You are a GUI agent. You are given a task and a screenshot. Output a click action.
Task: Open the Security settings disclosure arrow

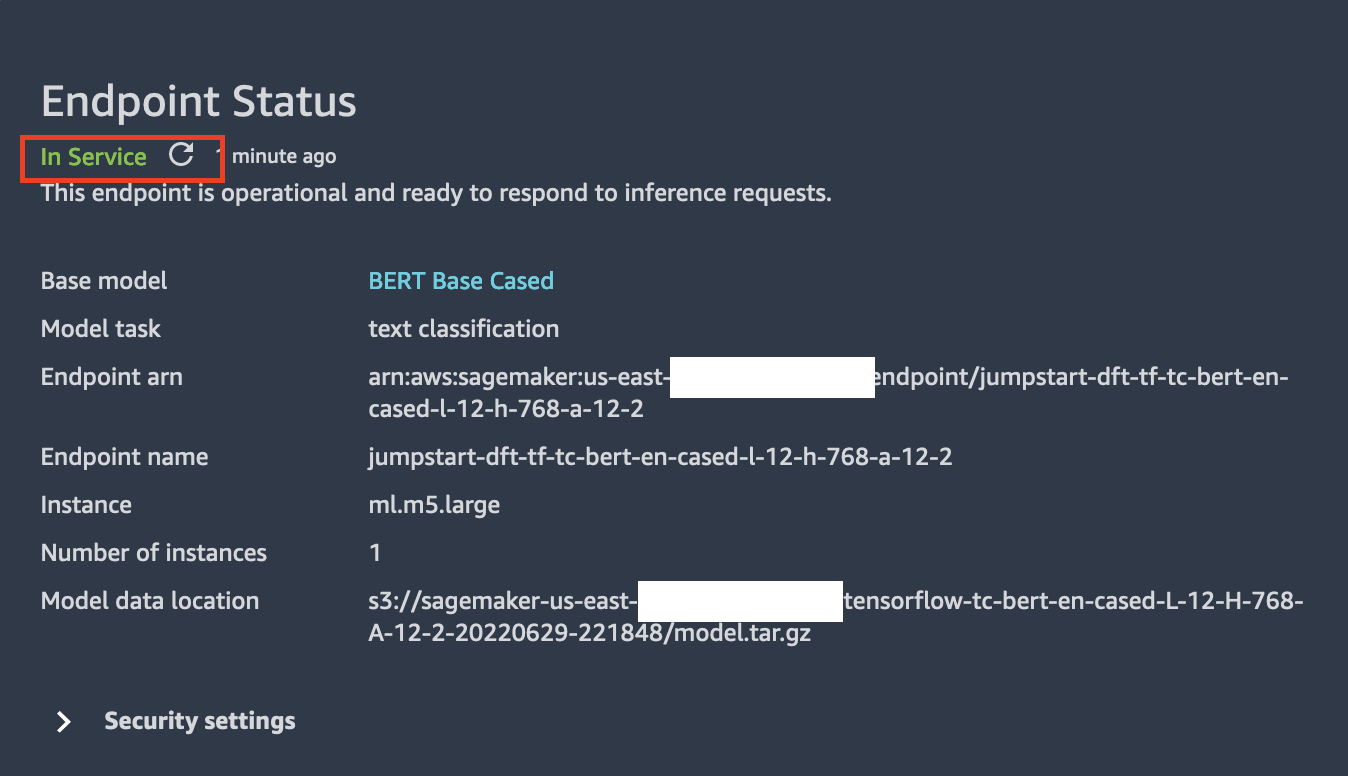pos(62,720)
